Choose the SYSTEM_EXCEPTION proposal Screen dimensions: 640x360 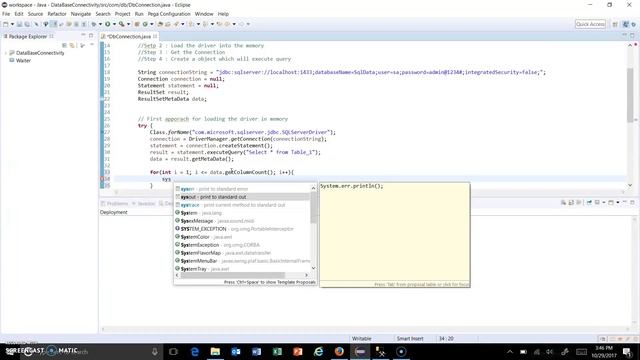242,229
